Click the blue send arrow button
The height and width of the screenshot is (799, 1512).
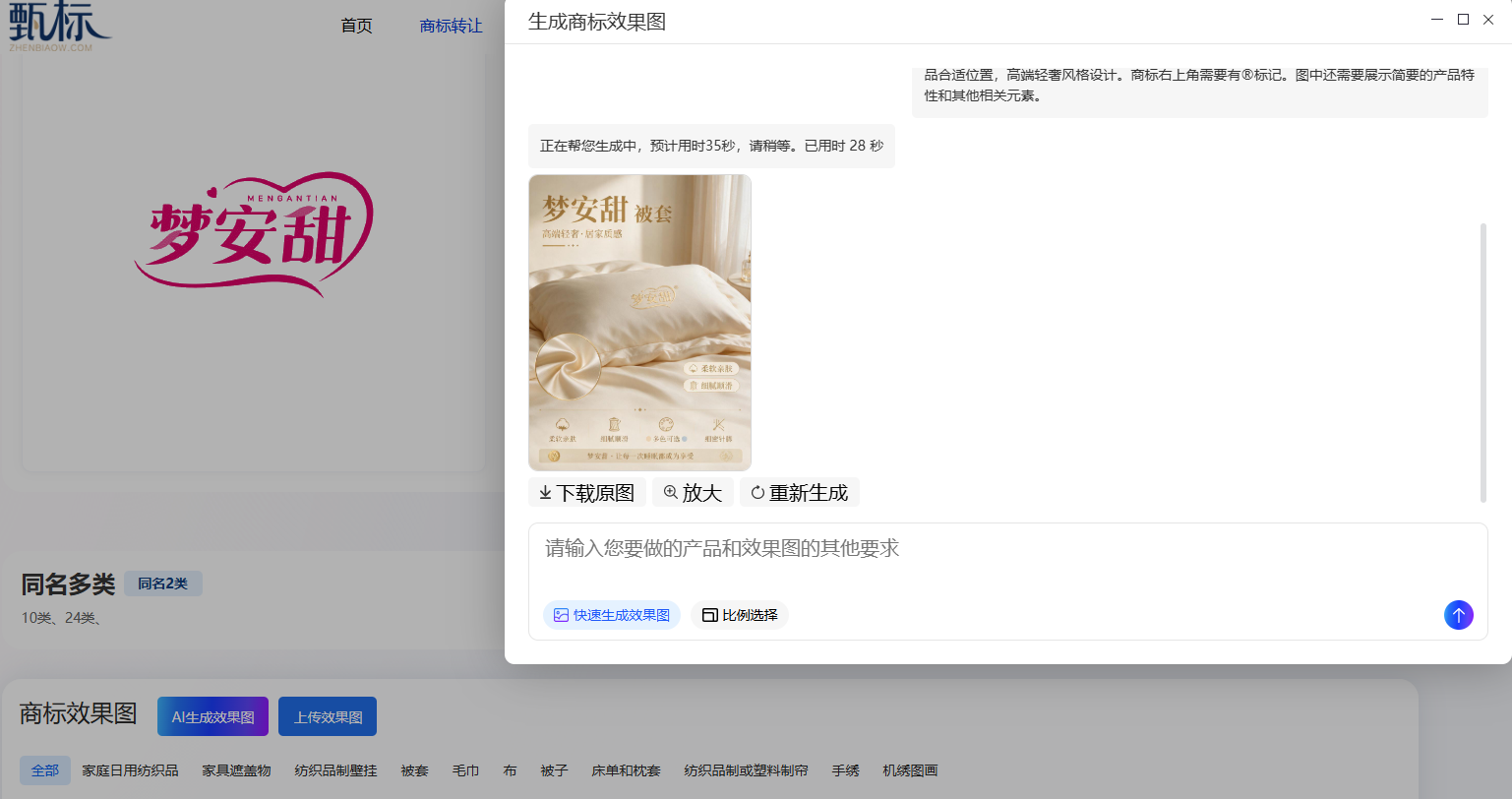point(1458,615)
